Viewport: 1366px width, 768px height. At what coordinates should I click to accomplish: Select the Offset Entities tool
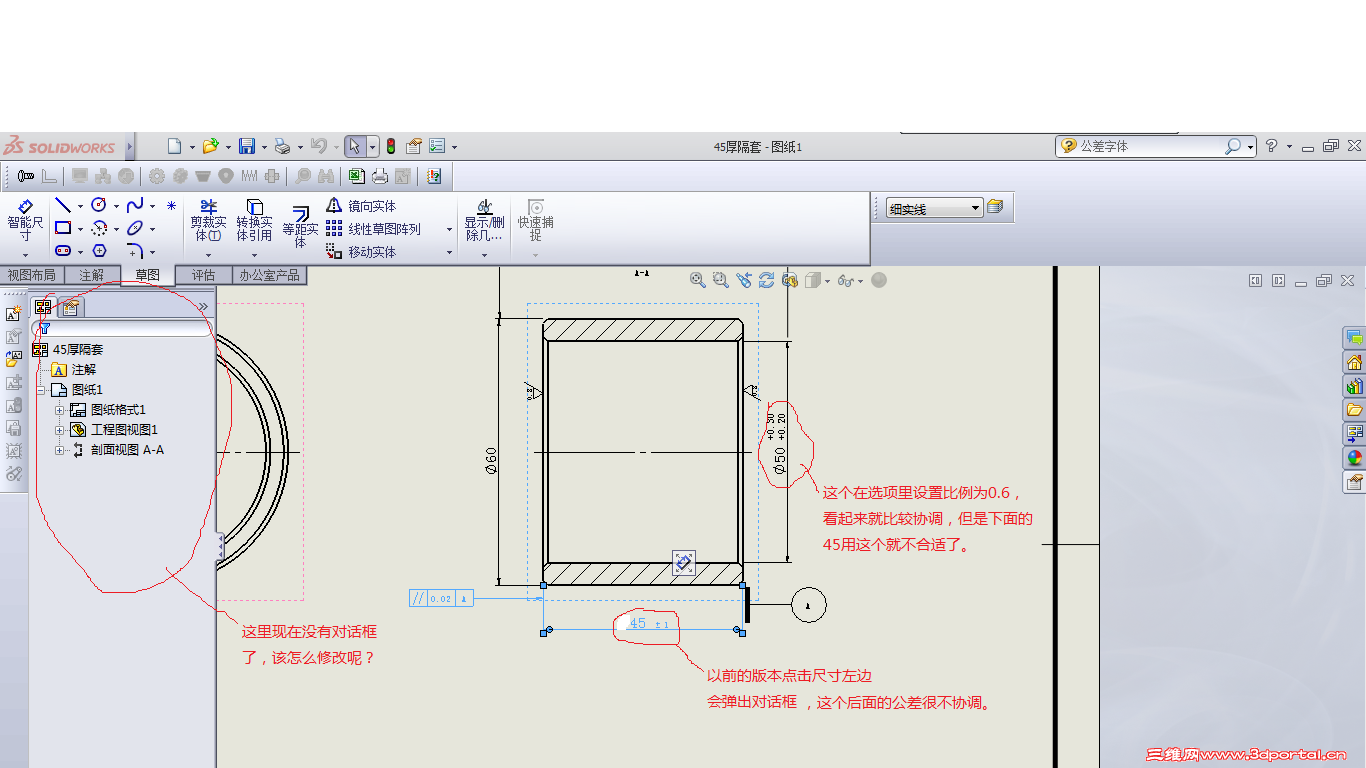pos(300,225)
